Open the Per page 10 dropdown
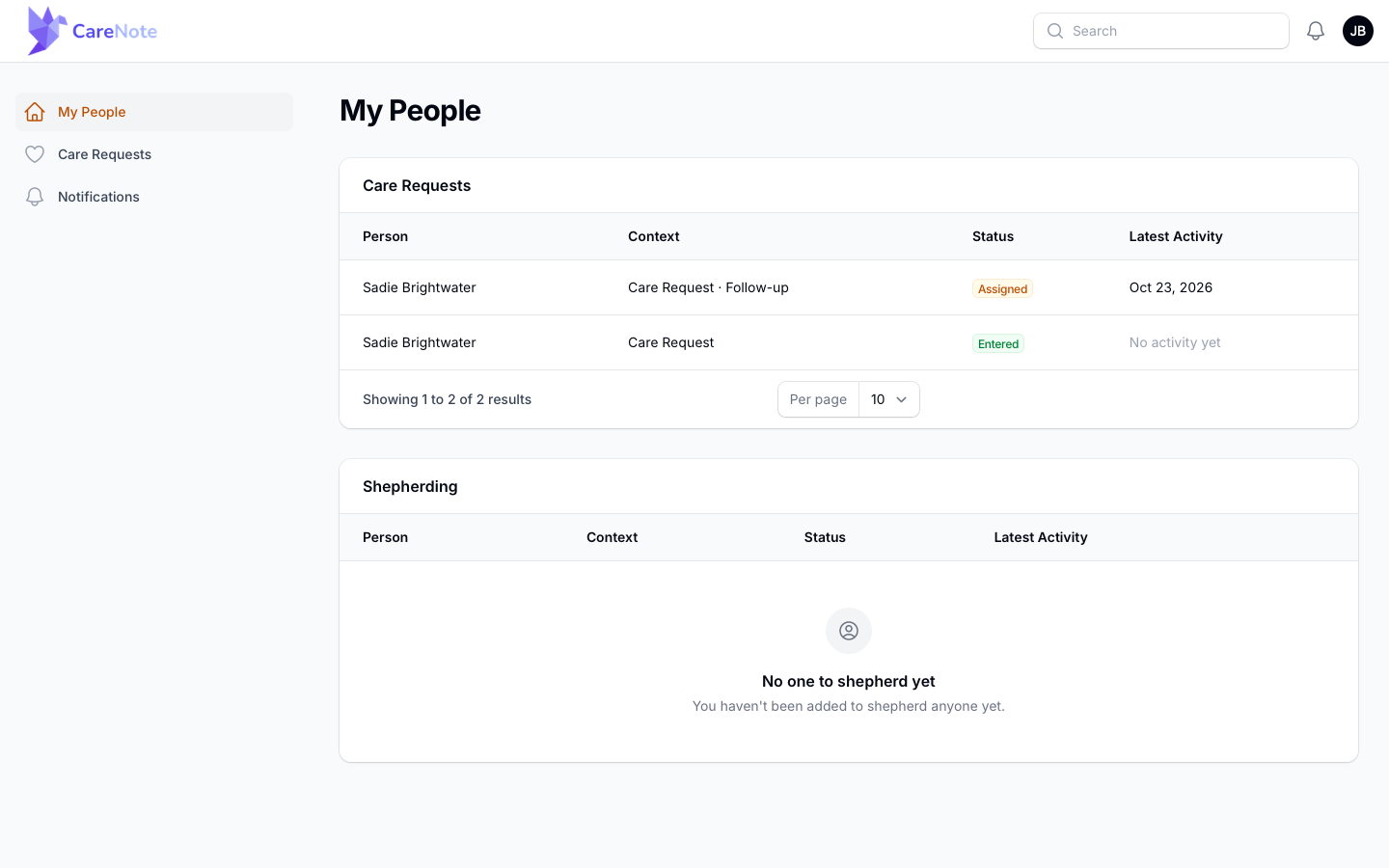1389x868 pixels. coord(889,399)
